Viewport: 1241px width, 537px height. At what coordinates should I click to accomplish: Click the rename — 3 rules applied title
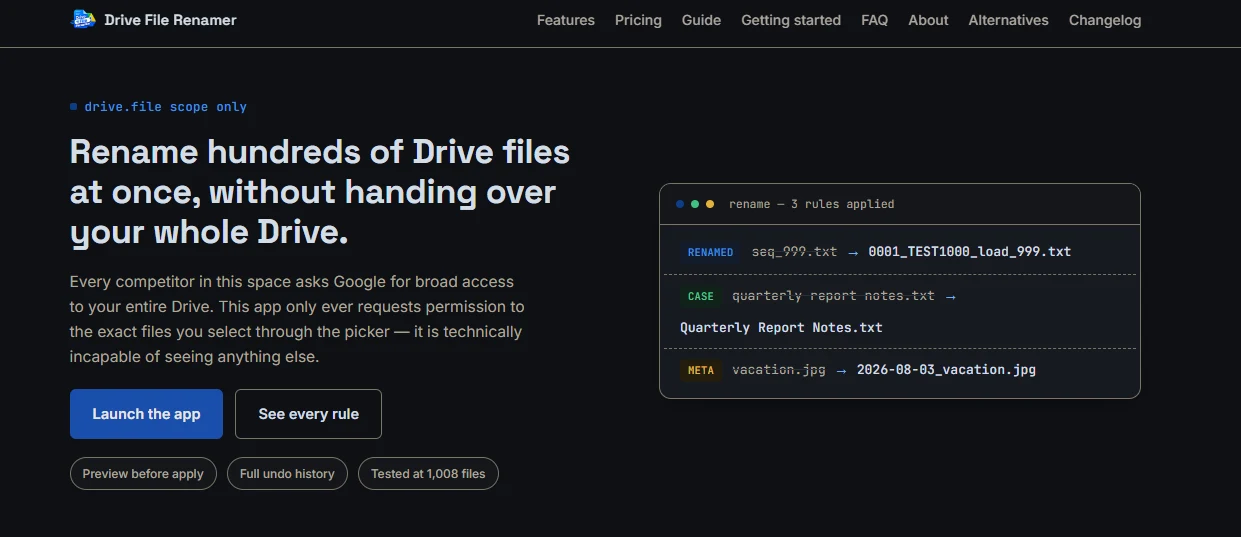click(x=812, y=204)
